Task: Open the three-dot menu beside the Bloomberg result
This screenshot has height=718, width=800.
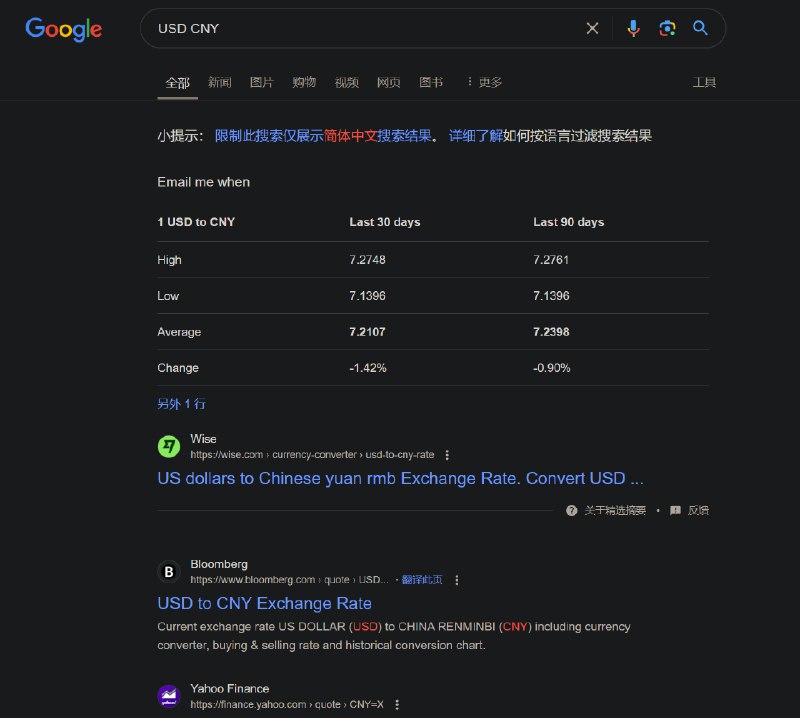Action: click(x=456, y=580)
